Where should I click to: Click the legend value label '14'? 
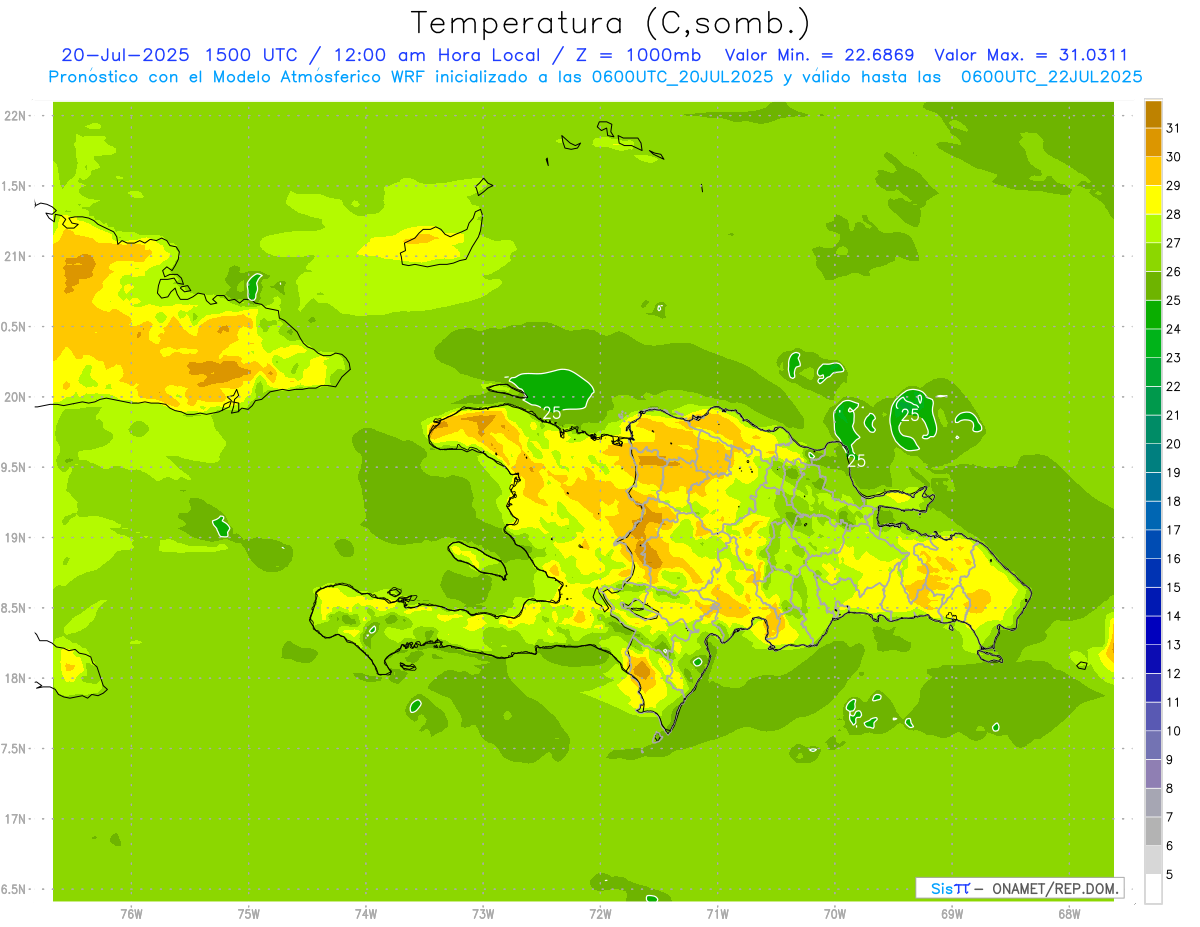pyautogui.click(x=1174, y=616)
